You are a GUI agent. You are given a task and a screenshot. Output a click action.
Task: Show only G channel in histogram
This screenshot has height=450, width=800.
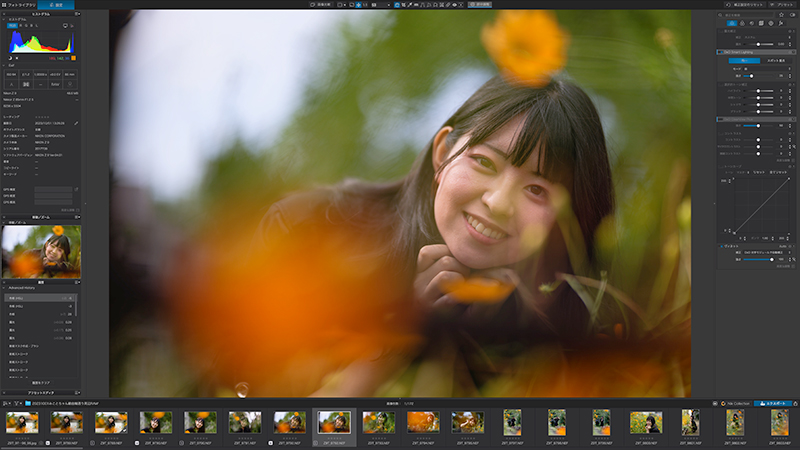click(26, 26)
